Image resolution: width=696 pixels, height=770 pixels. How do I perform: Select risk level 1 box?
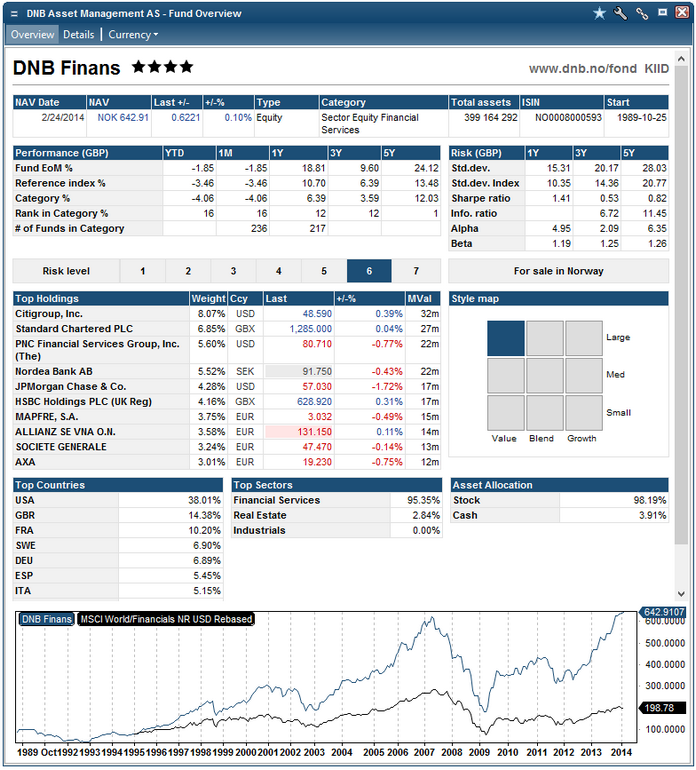click(142, 271)
